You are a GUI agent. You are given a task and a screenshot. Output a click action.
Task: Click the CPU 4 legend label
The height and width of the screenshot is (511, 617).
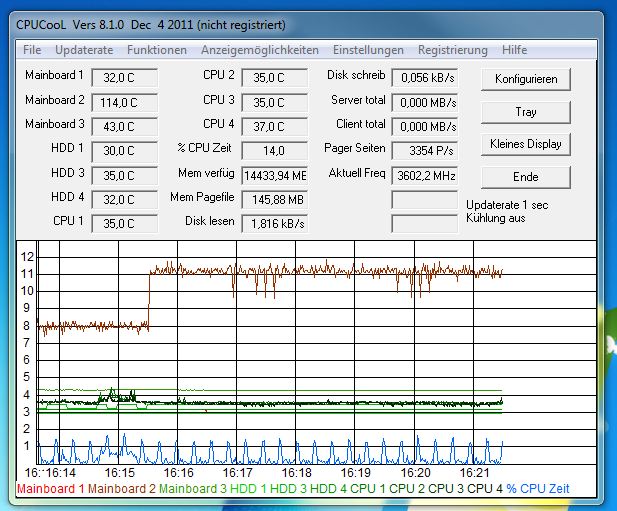tap(485, 489)
